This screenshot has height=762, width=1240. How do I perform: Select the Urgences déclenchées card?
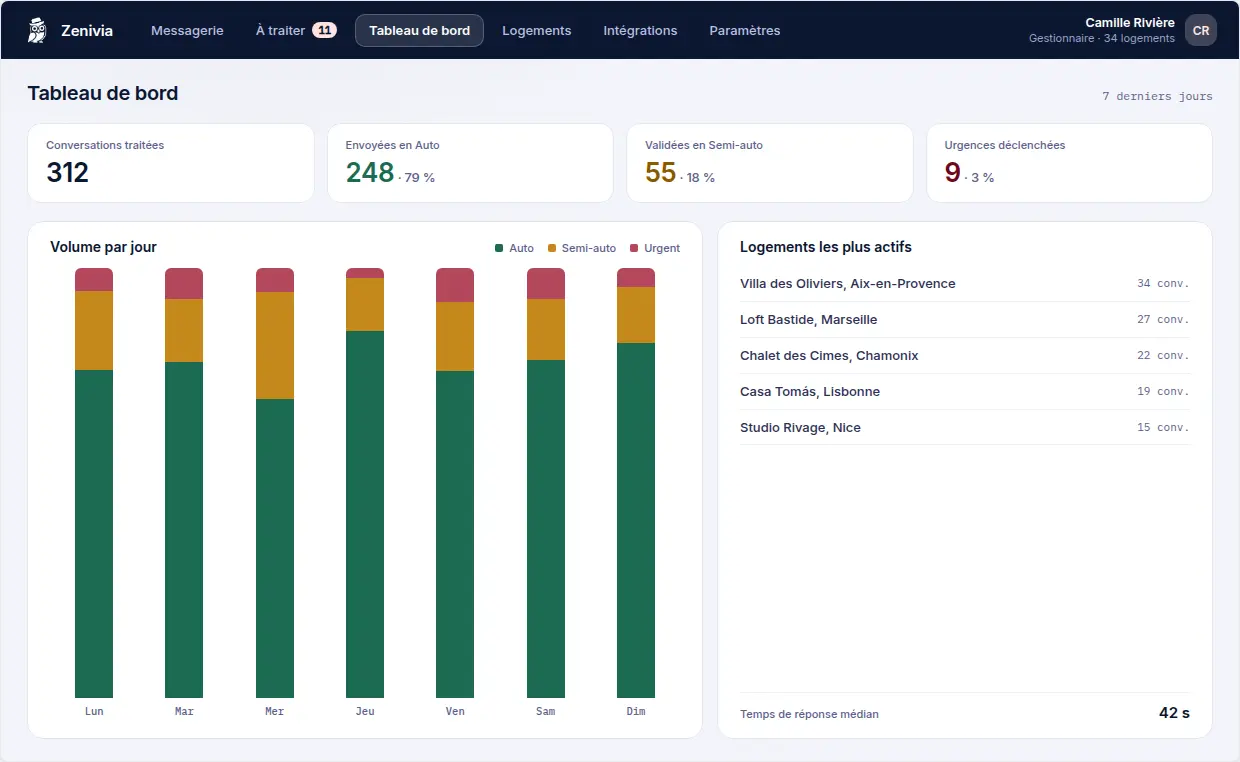[x=1069, y=163]
